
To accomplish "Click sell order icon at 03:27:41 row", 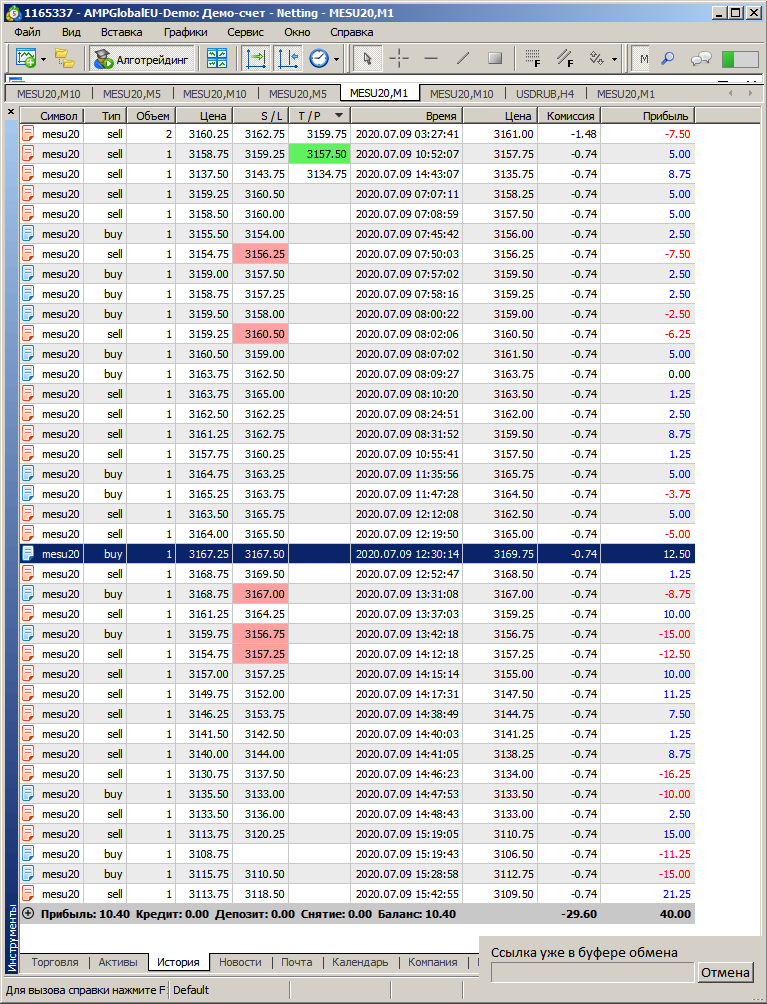I will pos(28,134).
